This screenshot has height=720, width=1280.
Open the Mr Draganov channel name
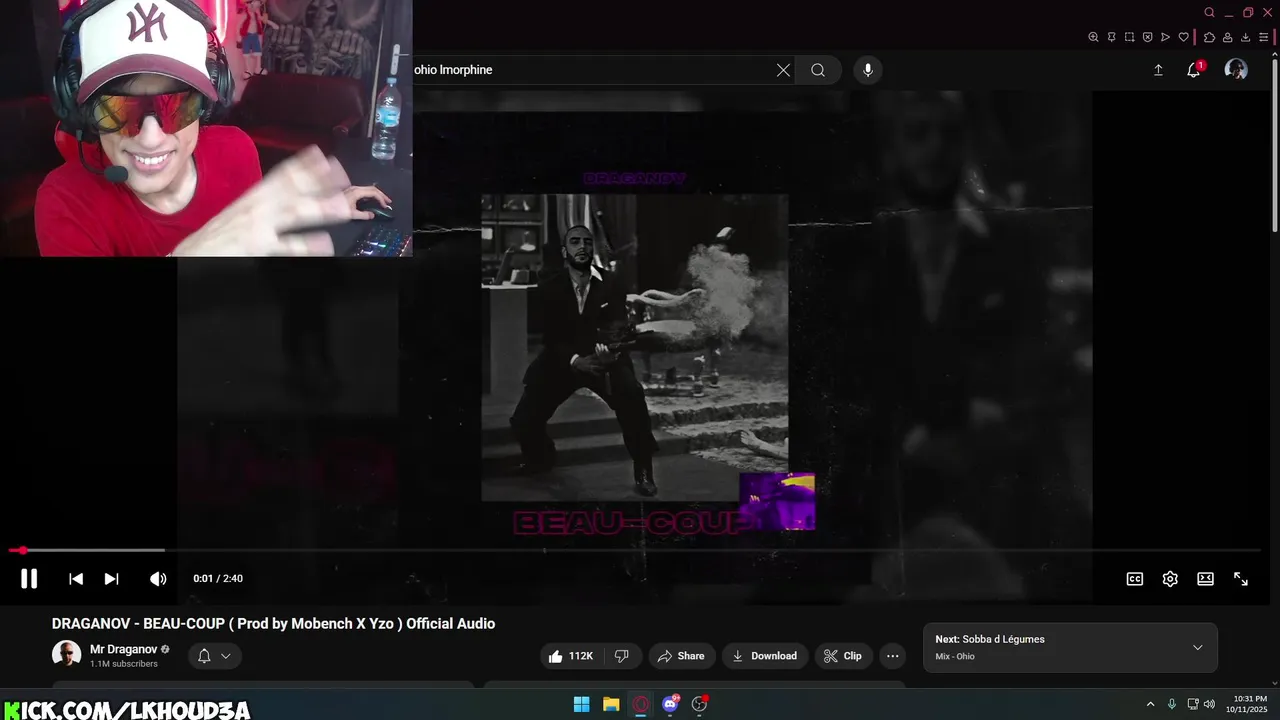click(x=124, y=649)
